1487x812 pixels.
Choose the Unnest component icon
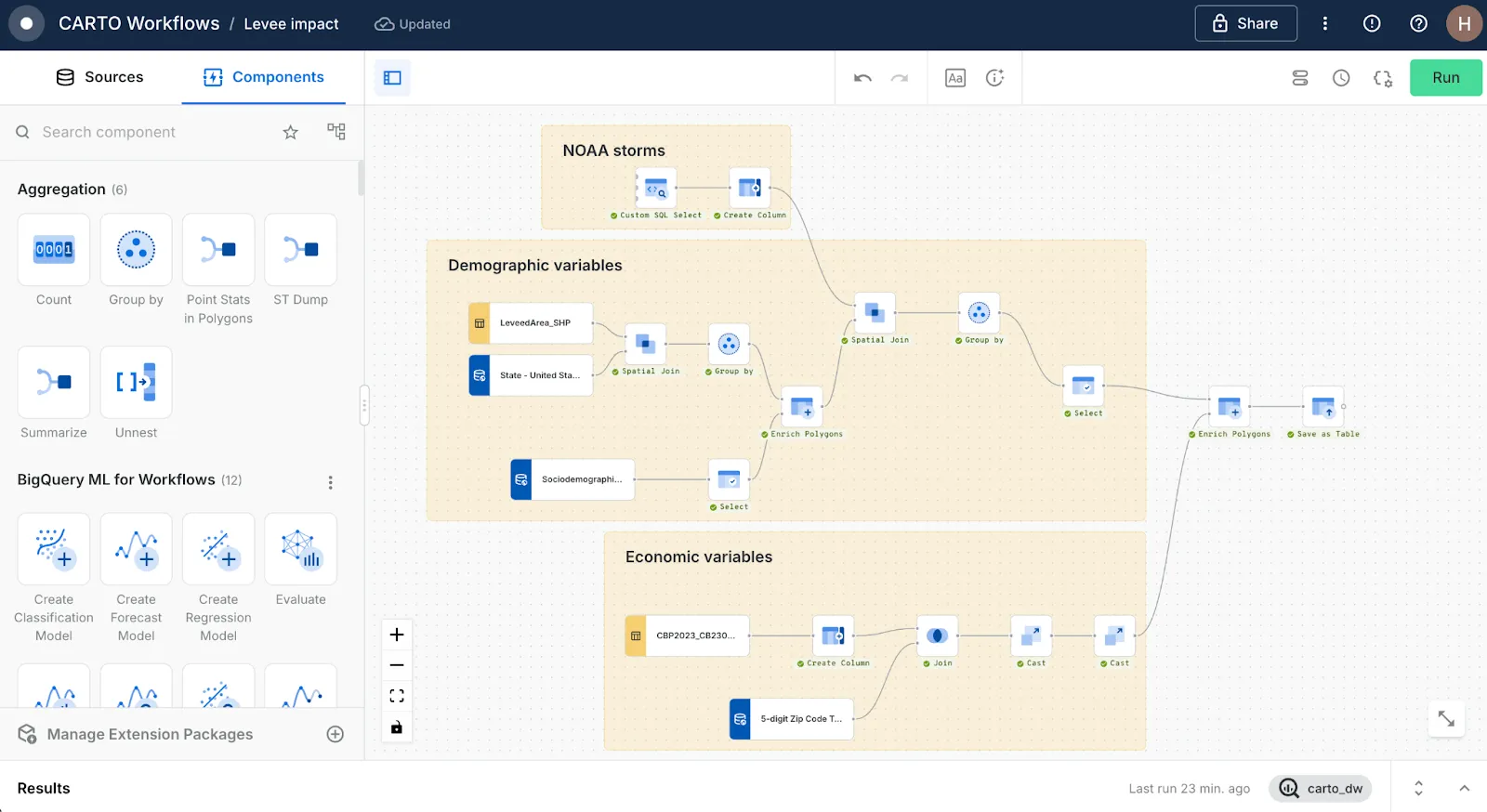click(x=136, y=382)
